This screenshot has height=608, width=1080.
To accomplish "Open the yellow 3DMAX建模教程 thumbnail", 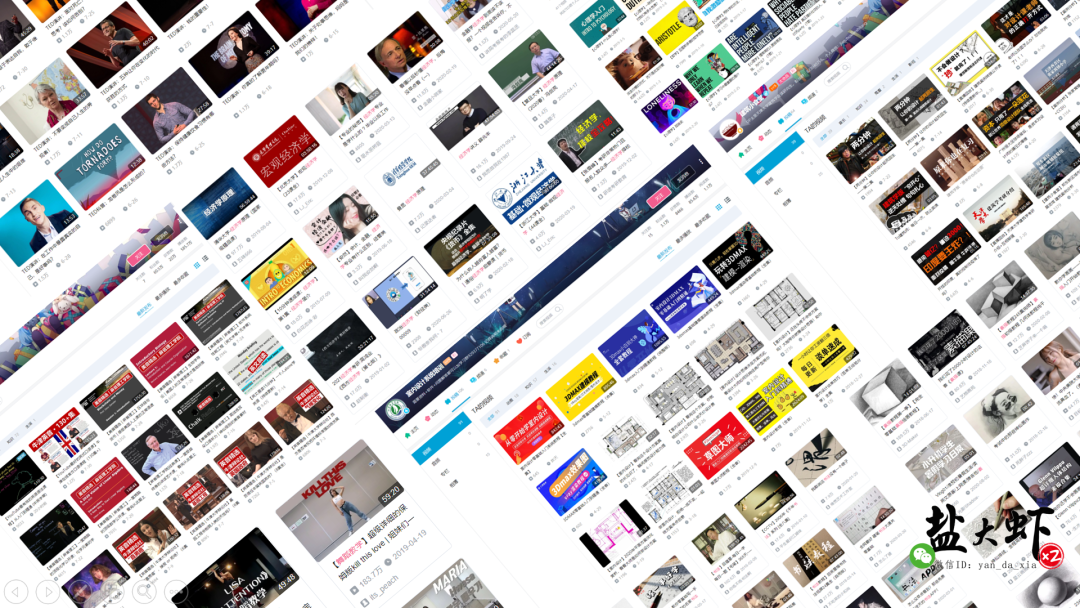I will coord(580,387).
